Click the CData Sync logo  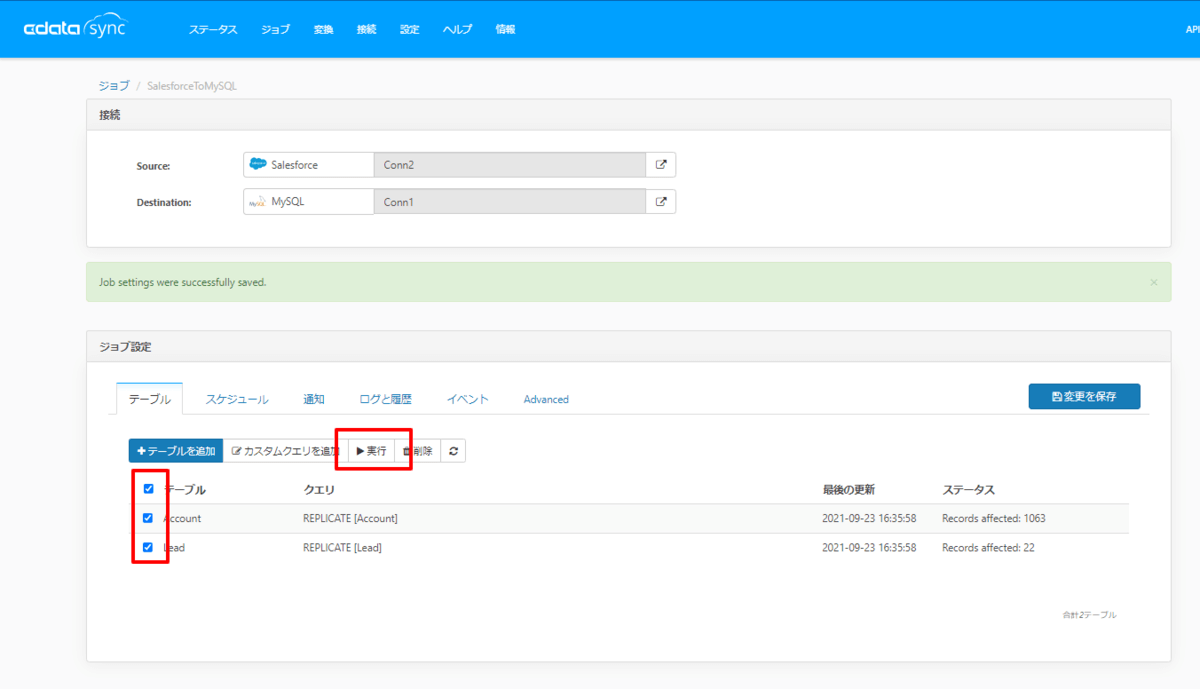pyautogui.click(x=76, y=28)
